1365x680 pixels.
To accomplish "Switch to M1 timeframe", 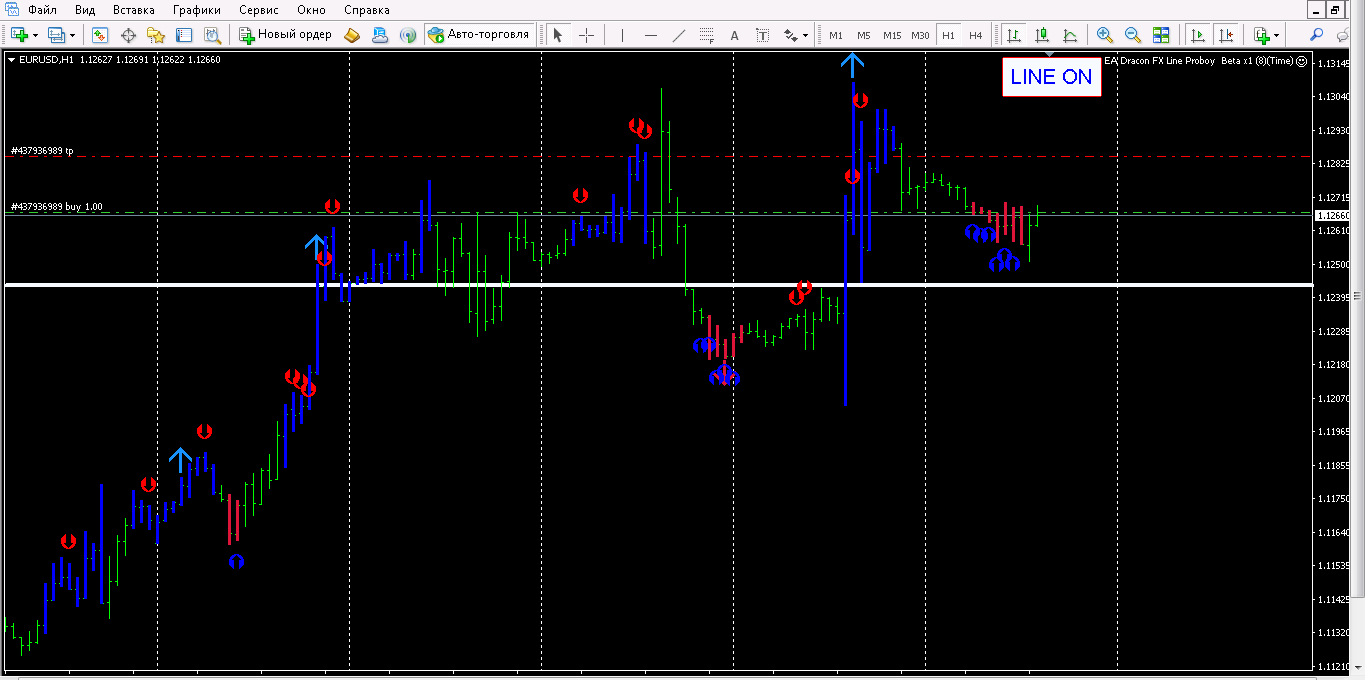I will pos(836,35).
